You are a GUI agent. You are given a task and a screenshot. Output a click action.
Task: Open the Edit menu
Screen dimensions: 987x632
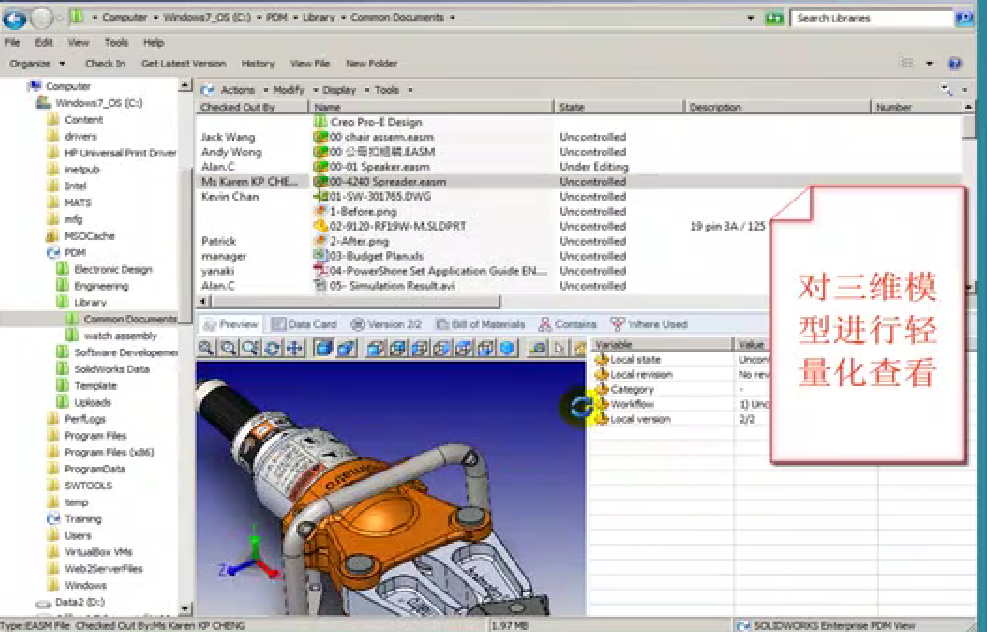(43, 43)
